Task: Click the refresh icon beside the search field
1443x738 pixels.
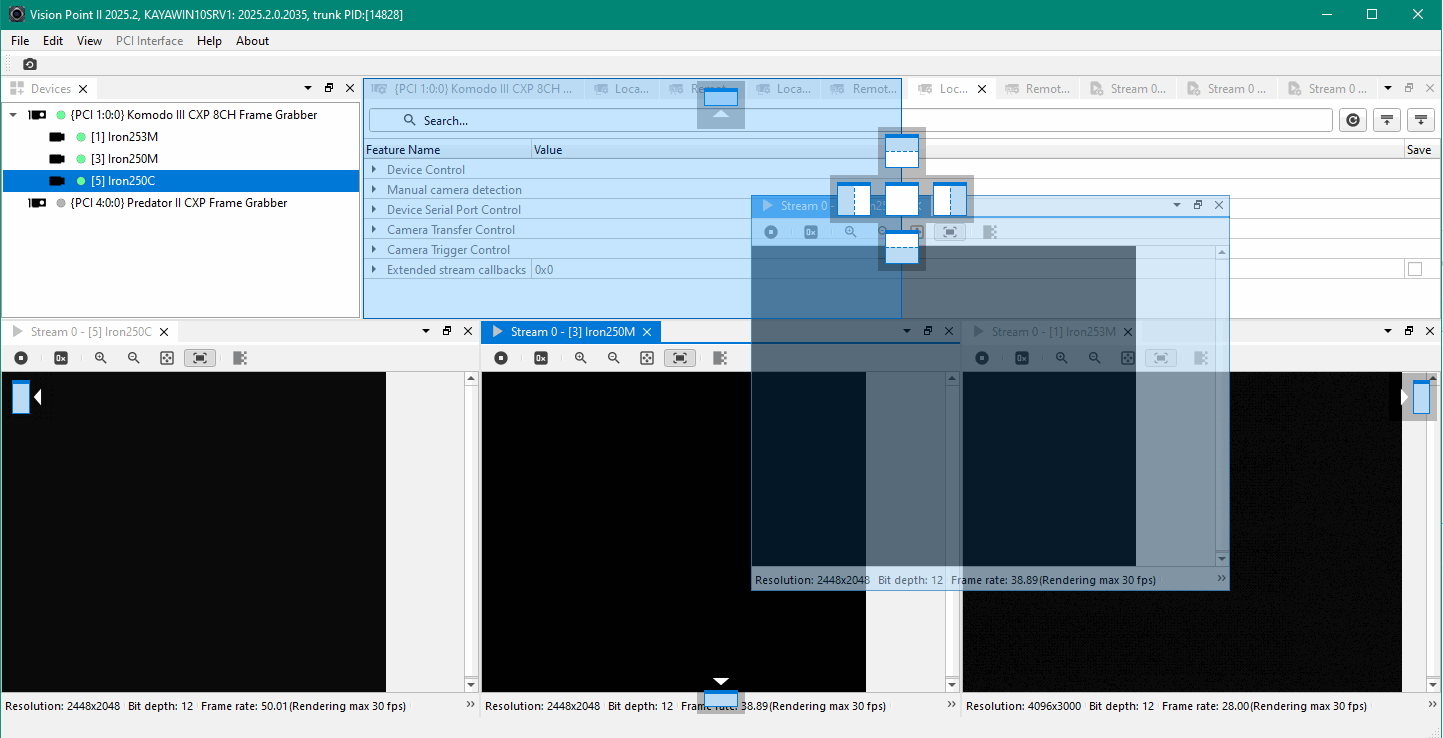Action: click(1352, 120)
